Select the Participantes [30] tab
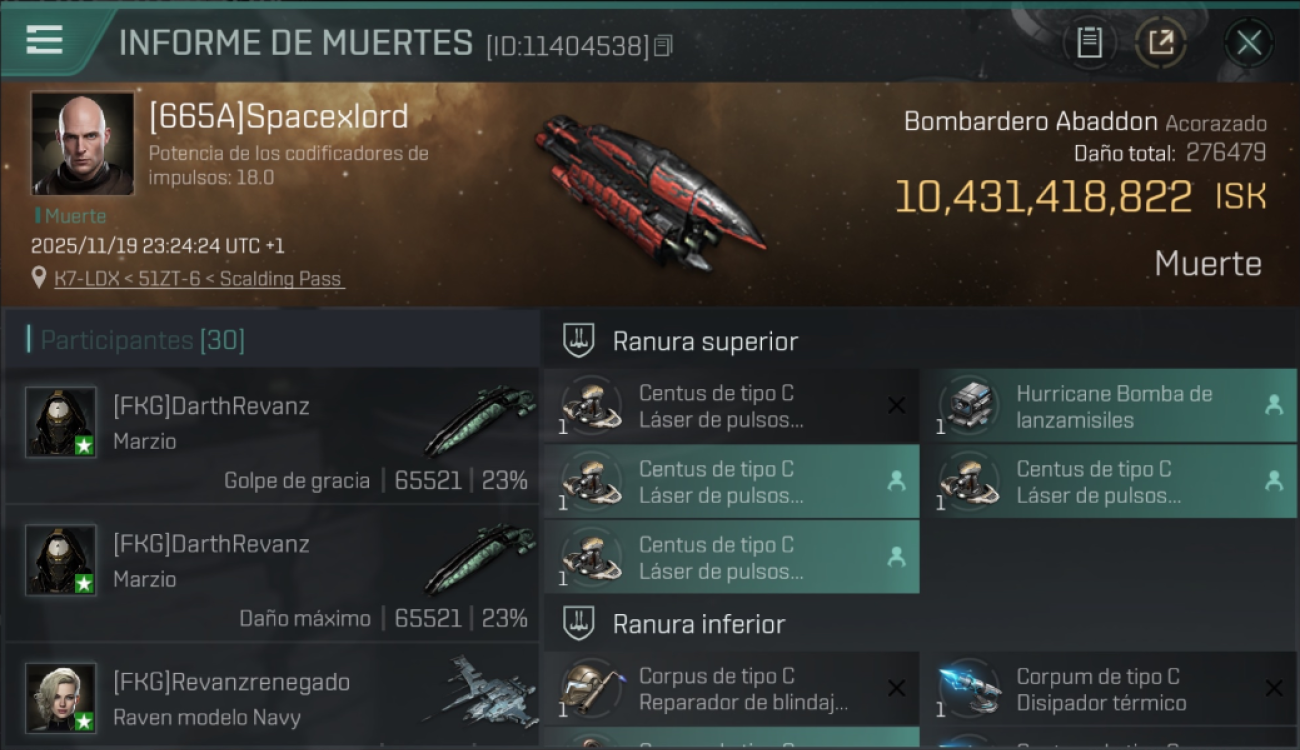The image size is (1300, 750). (142, 340)
